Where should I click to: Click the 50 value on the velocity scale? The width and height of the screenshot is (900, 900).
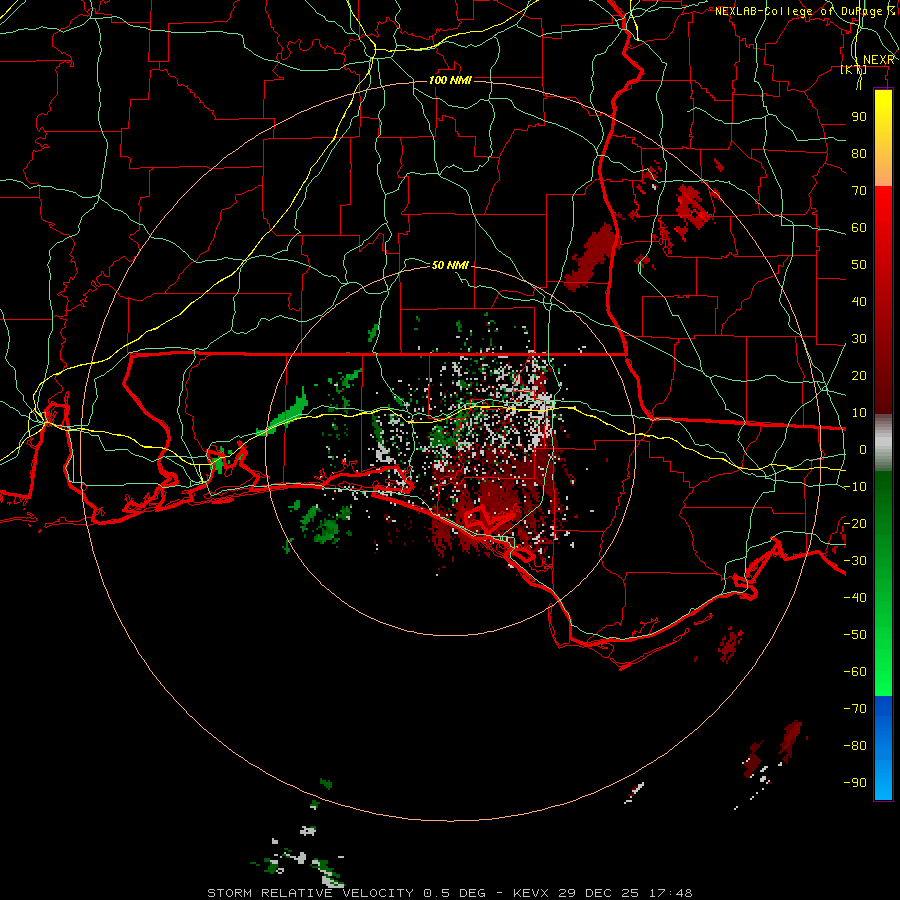coord(859,265)
